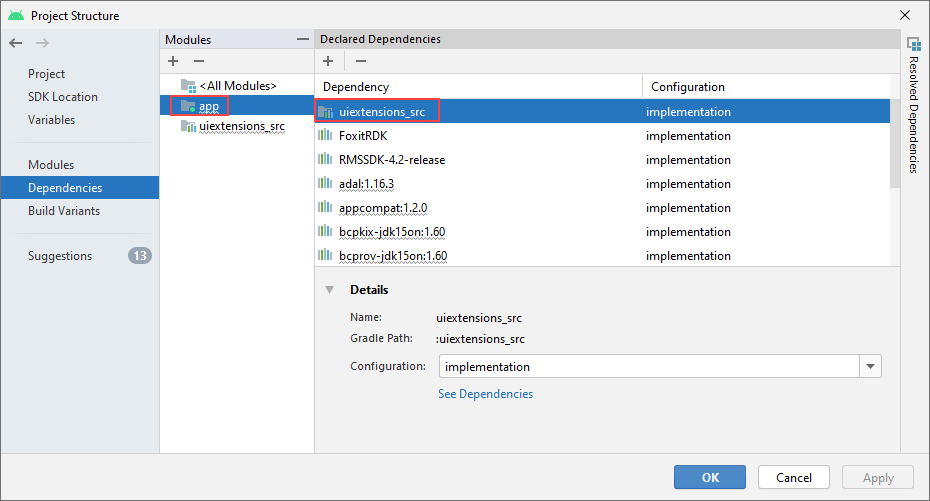The width and height of the screenshot is (930, 501).
Task: Remove selected dependency with minus icon
Action: pos(361,61)
